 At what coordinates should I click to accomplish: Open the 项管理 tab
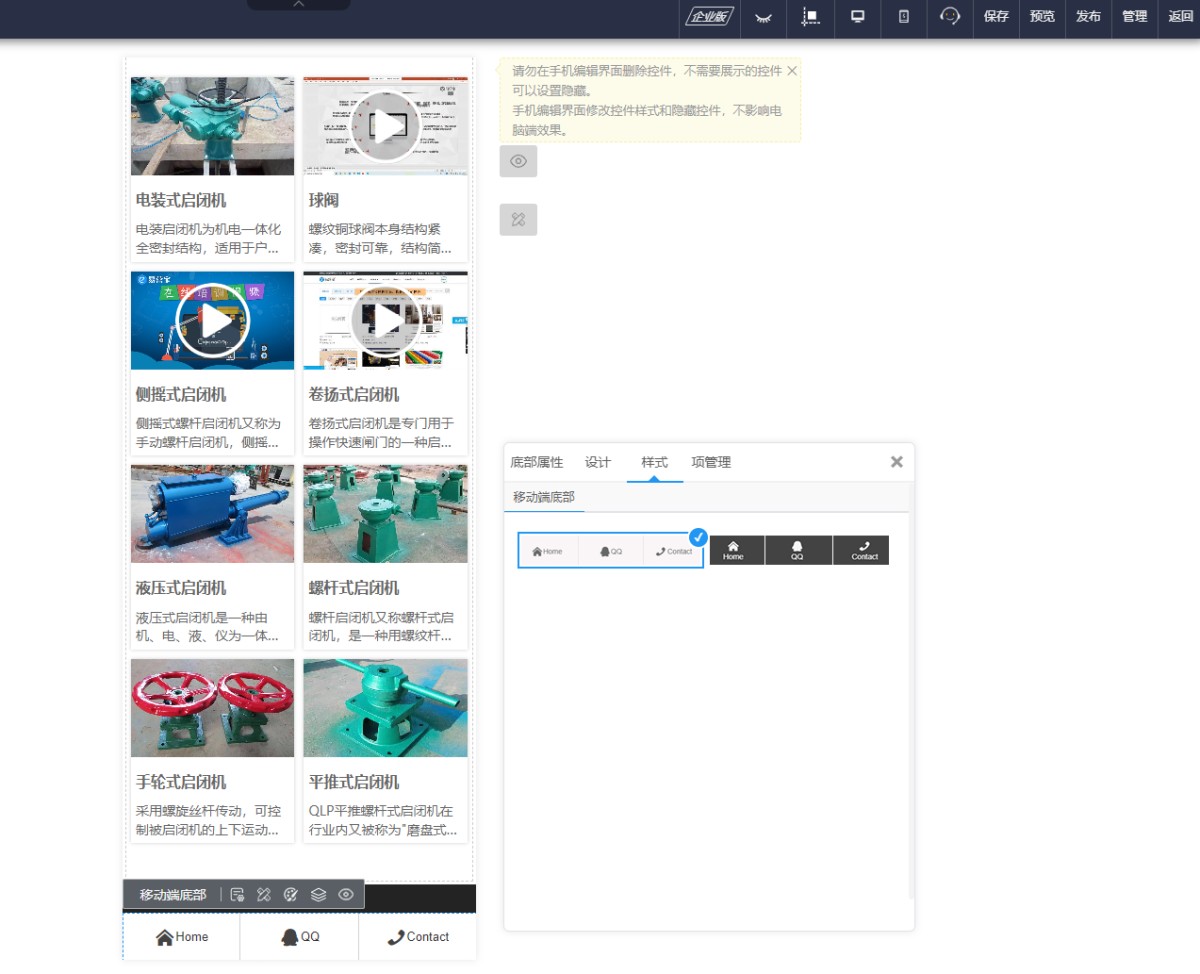coord(711,462)
